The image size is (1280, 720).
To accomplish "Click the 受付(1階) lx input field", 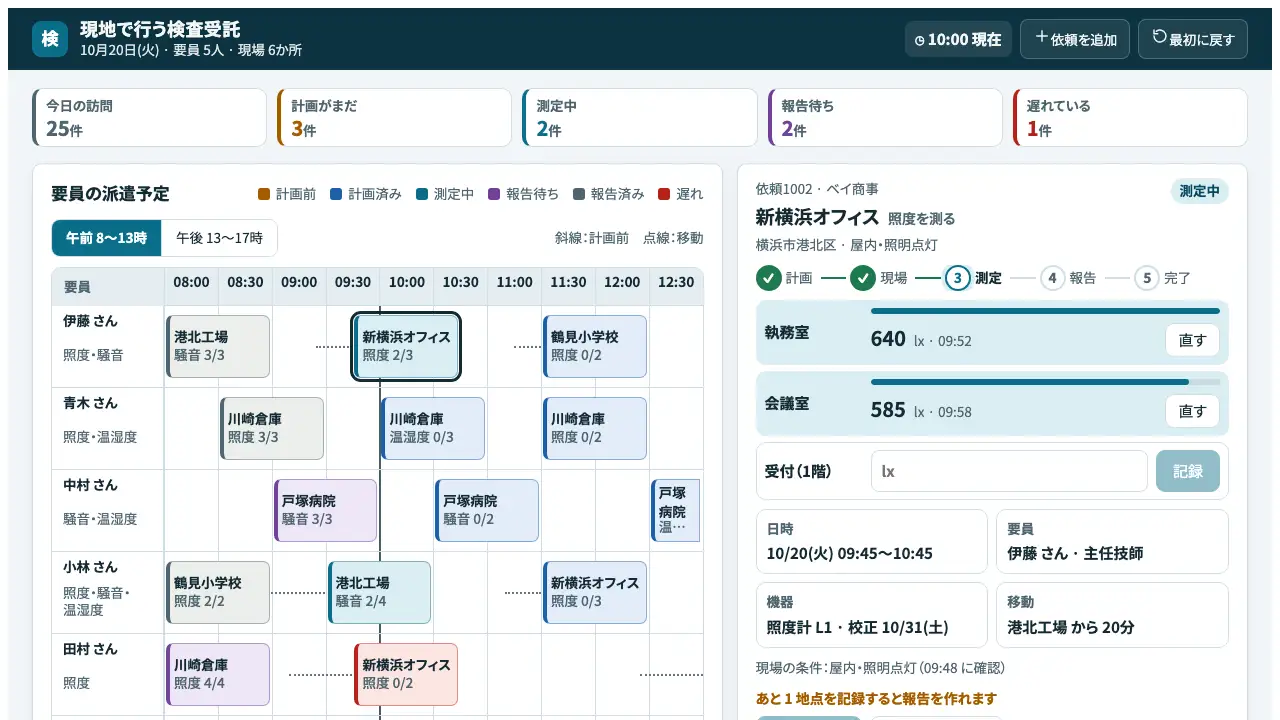I will coord(1009,471).
